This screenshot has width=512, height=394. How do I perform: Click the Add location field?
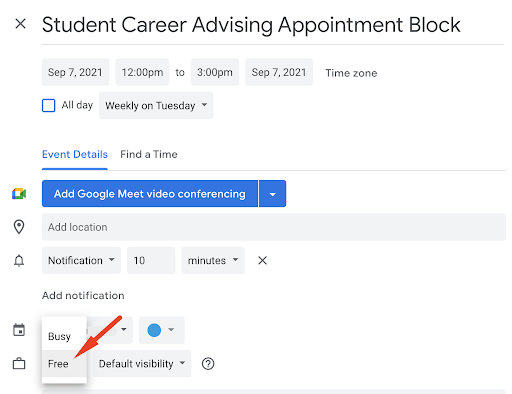tap(274, 227)
